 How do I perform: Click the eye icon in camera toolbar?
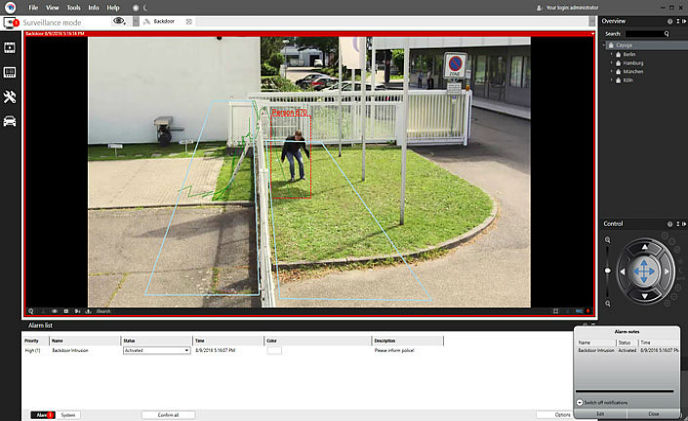tap(55, 311)
